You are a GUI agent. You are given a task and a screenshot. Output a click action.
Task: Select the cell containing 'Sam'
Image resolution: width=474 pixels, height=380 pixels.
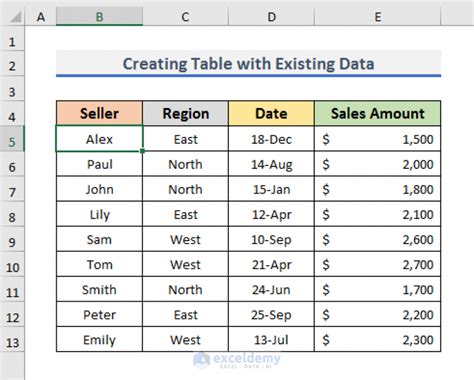[x=99, y=239]
